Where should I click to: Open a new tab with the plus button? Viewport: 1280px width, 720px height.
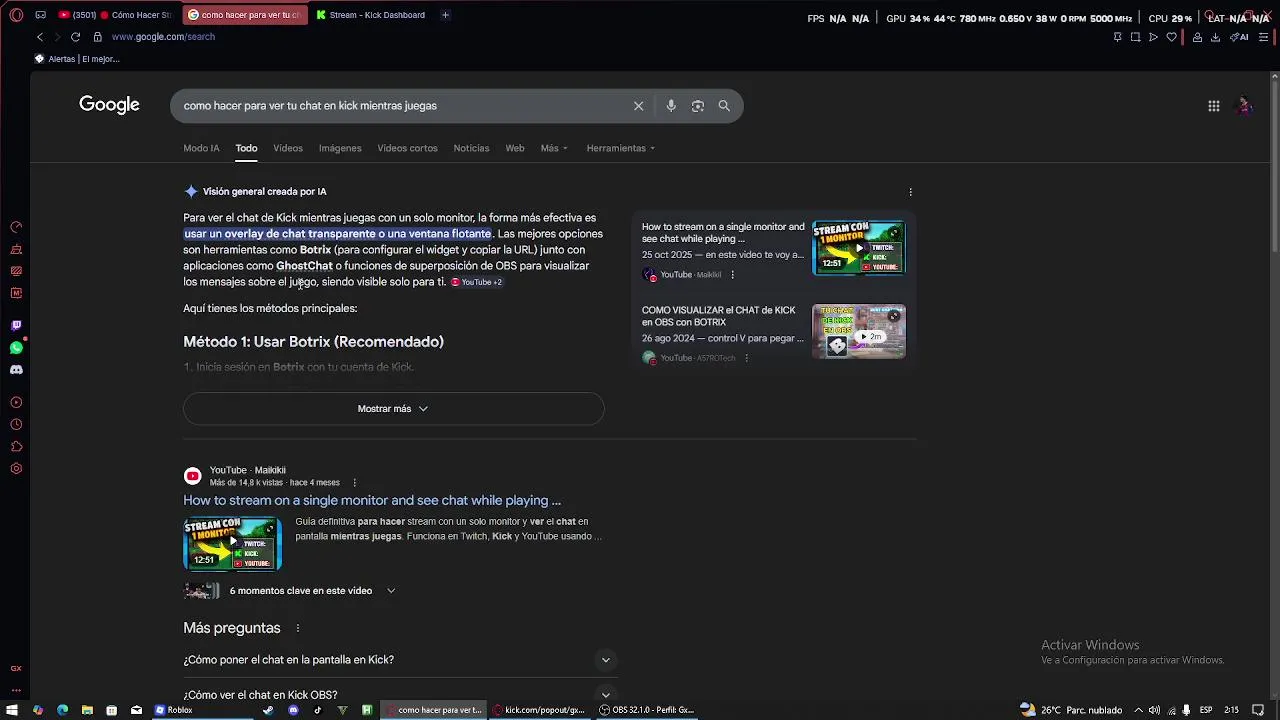(445, 15)
